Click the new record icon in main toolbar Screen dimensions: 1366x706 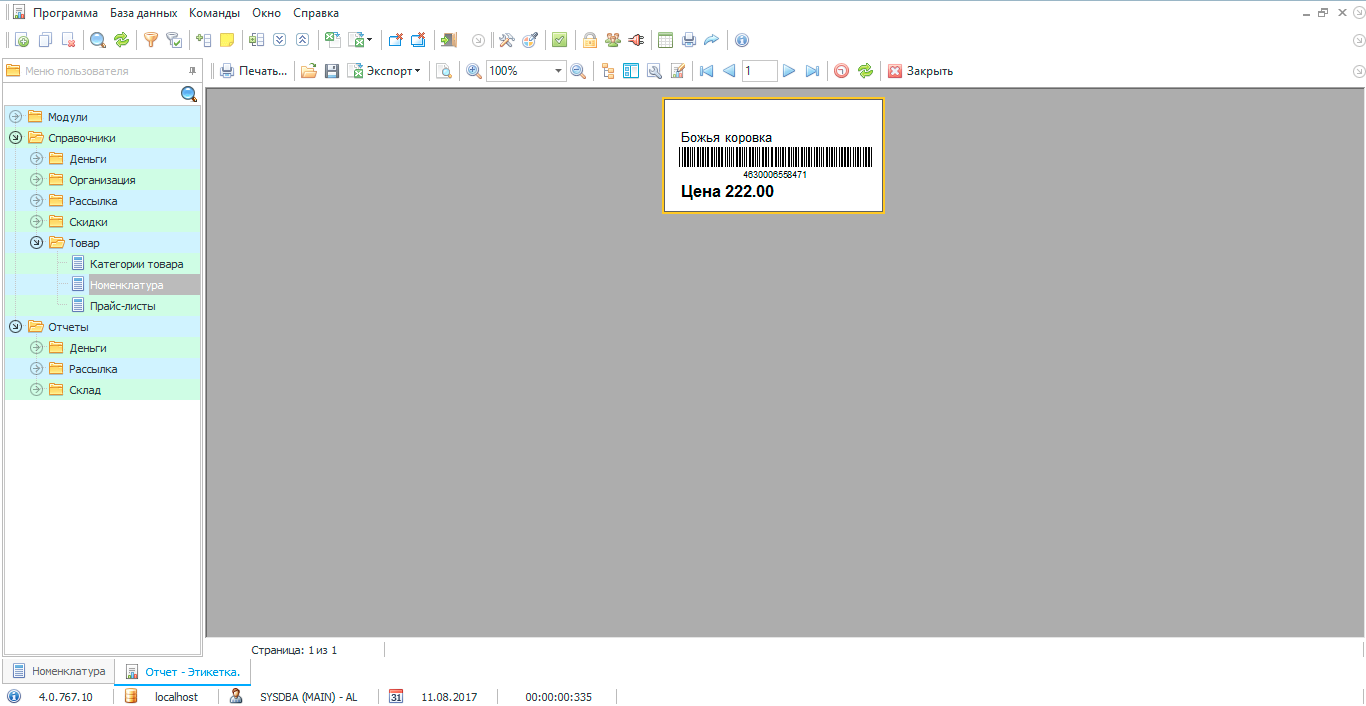click(22, 40)
